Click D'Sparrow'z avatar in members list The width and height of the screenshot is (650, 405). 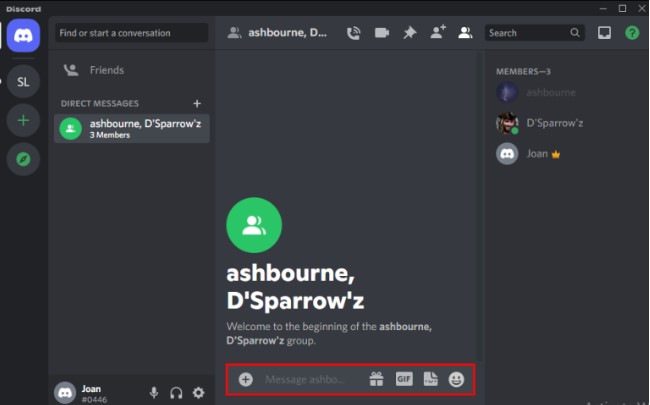507,123
